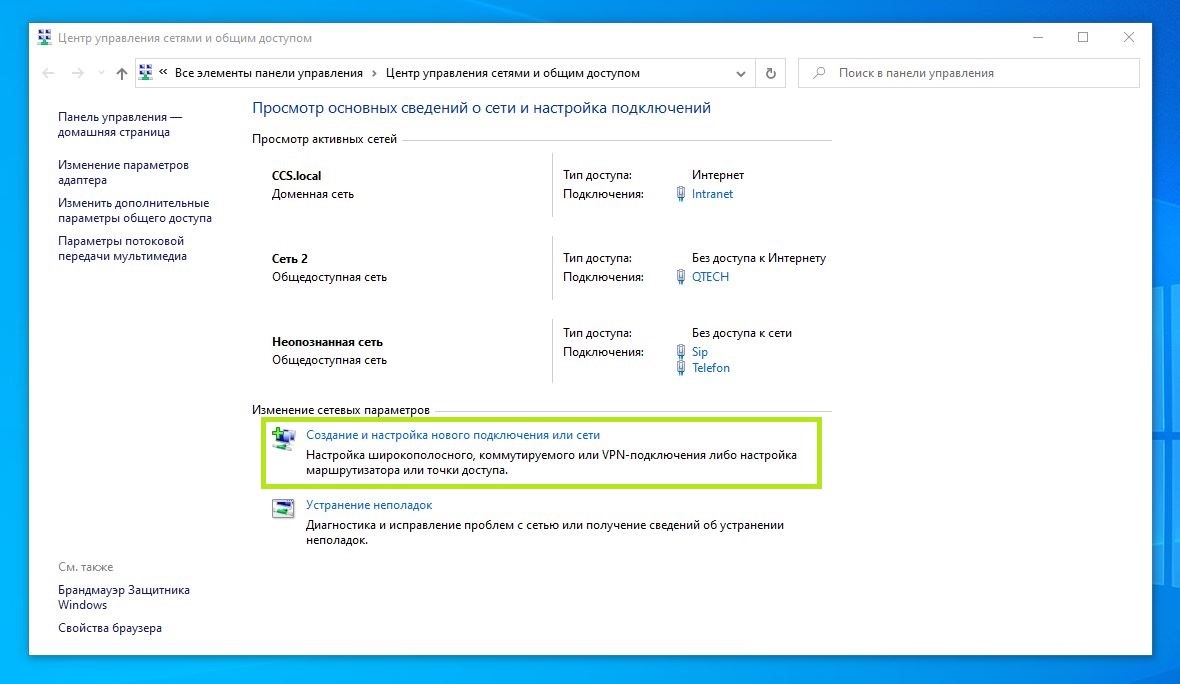The image size is (1180, 684).
Task: Click the adapter icon next to QTECH
Action: [x=680, y=277]
